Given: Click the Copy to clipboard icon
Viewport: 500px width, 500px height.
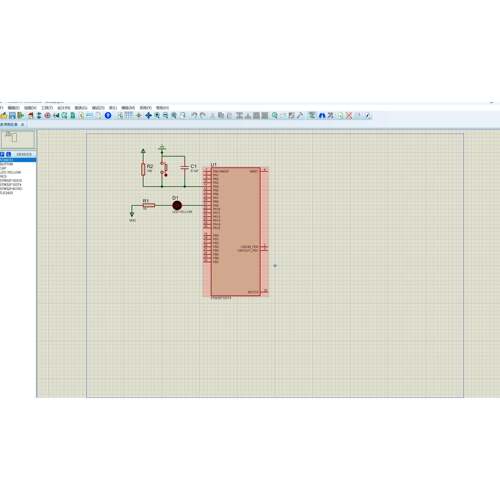Looking at the screenshot, I should (221, 116).
